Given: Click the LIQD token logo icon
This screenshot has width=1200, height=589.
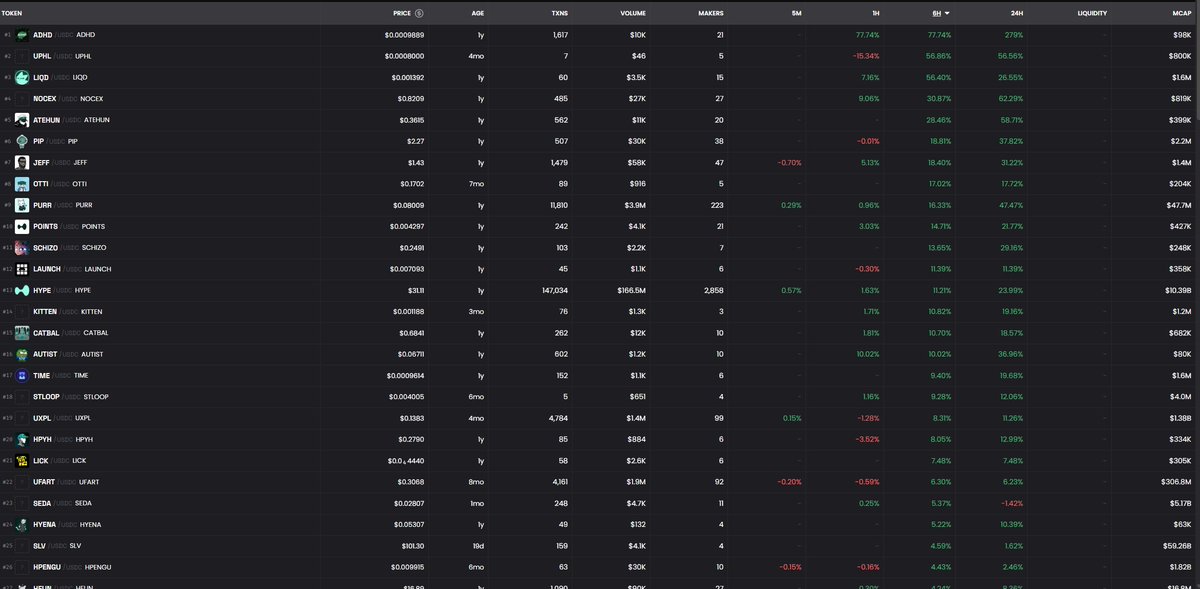Looking at the screenshot, I should [x=22, y=77].
